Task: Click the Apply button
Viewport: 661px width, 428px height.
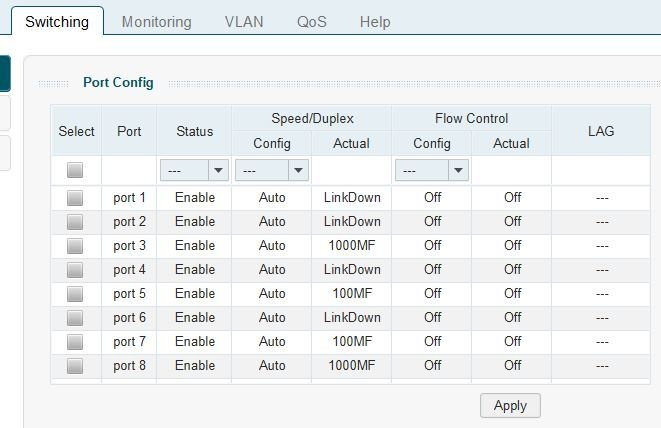Action: [x=510, y=405]
